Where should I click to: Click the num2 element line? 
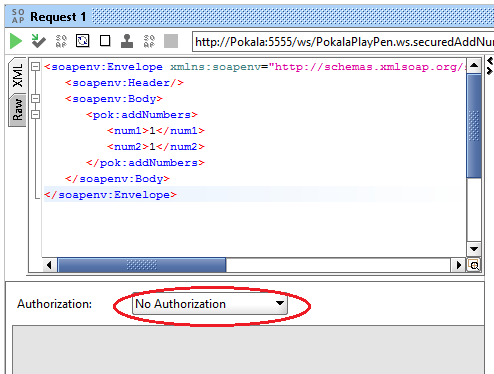(x=156, y=147)
